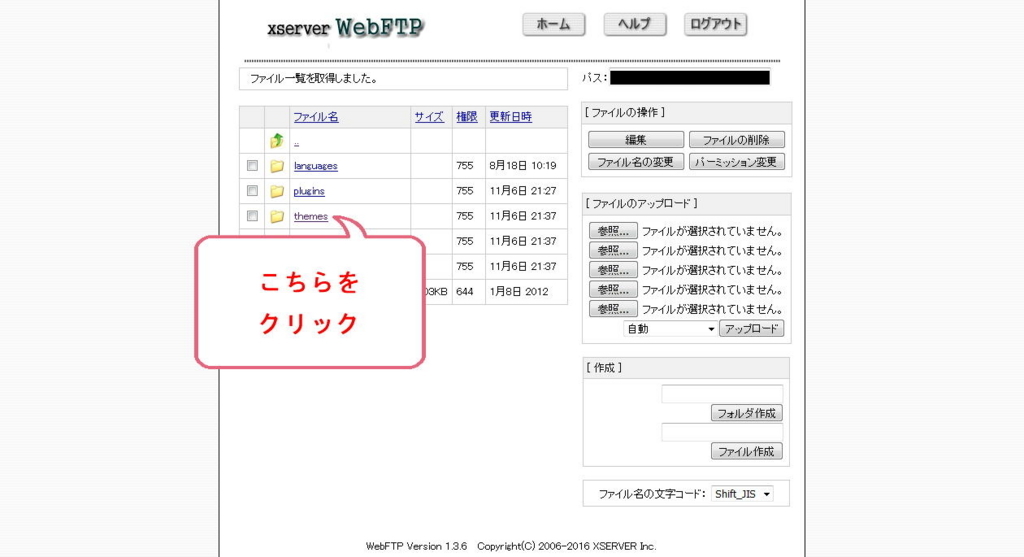The width and height of the screenshot is (1024, 557).
Task: Go to ホーム page
Action: (x=553, y=24)
